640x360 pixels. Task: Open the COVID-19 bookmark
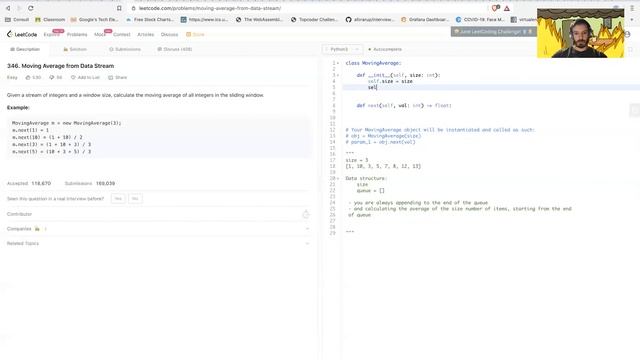(x=480, y=20)
